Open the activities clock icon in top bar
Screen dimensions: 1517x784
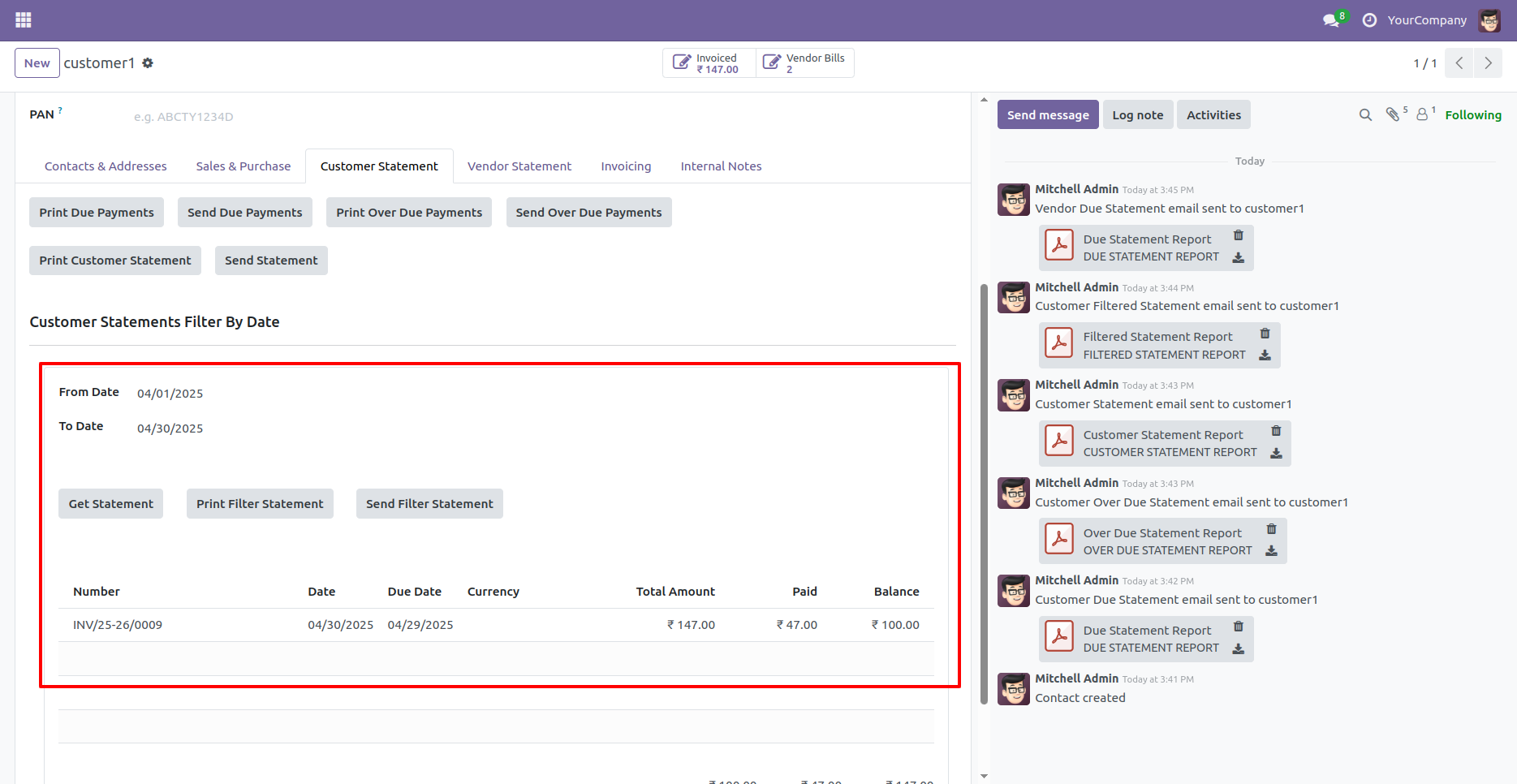tap(1368, 20)
